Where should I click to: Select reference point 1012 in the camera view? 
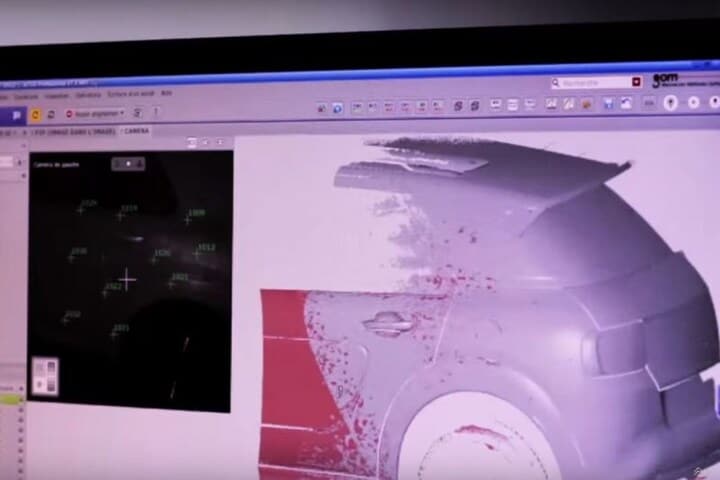click(x=197, y=254)
